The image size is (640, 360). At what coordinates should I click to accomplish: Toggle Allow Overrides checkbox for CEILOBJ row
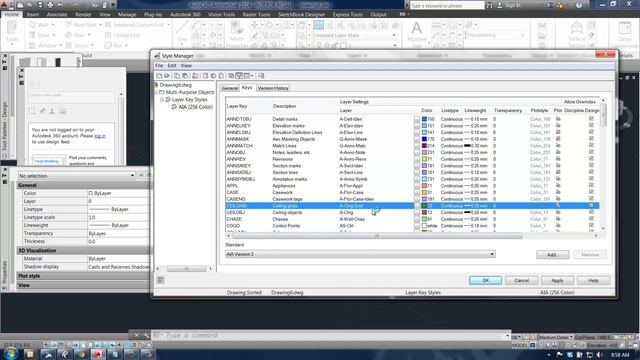pos(591,212)
